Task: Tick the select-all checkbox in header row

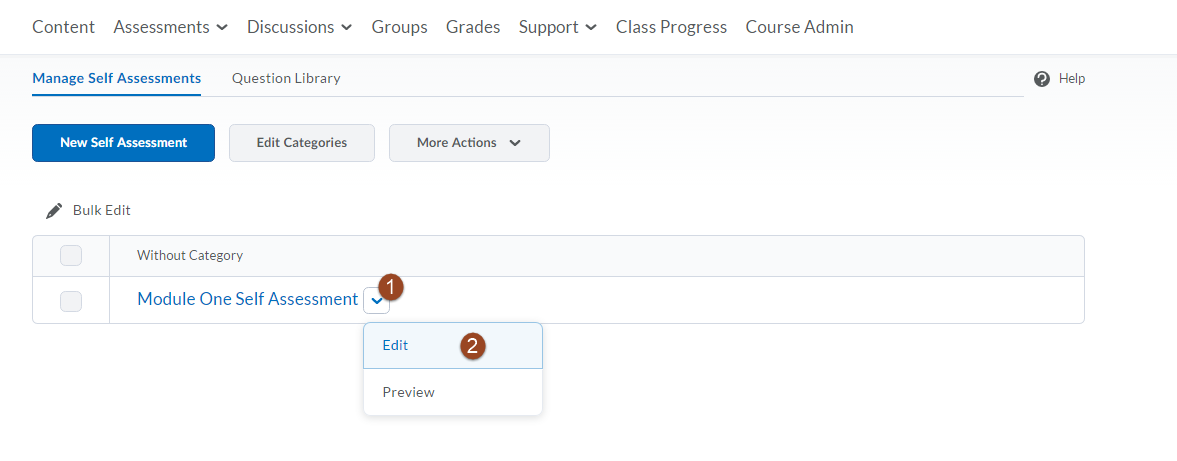Action: click(x=71, y=256)
